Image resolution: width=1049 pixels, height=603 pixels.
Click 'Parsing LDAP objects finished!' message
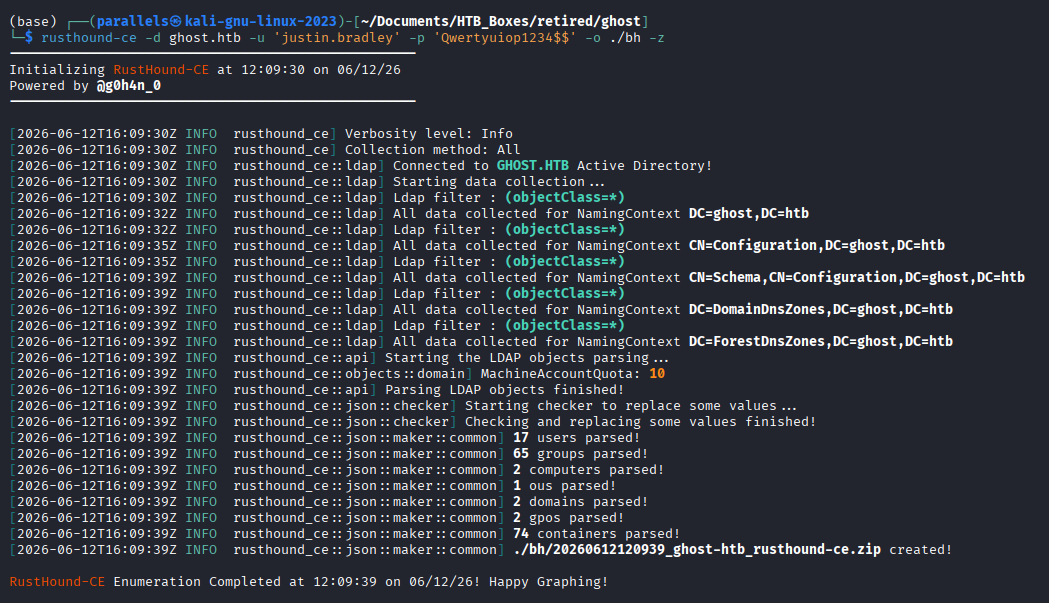[504, 390]
